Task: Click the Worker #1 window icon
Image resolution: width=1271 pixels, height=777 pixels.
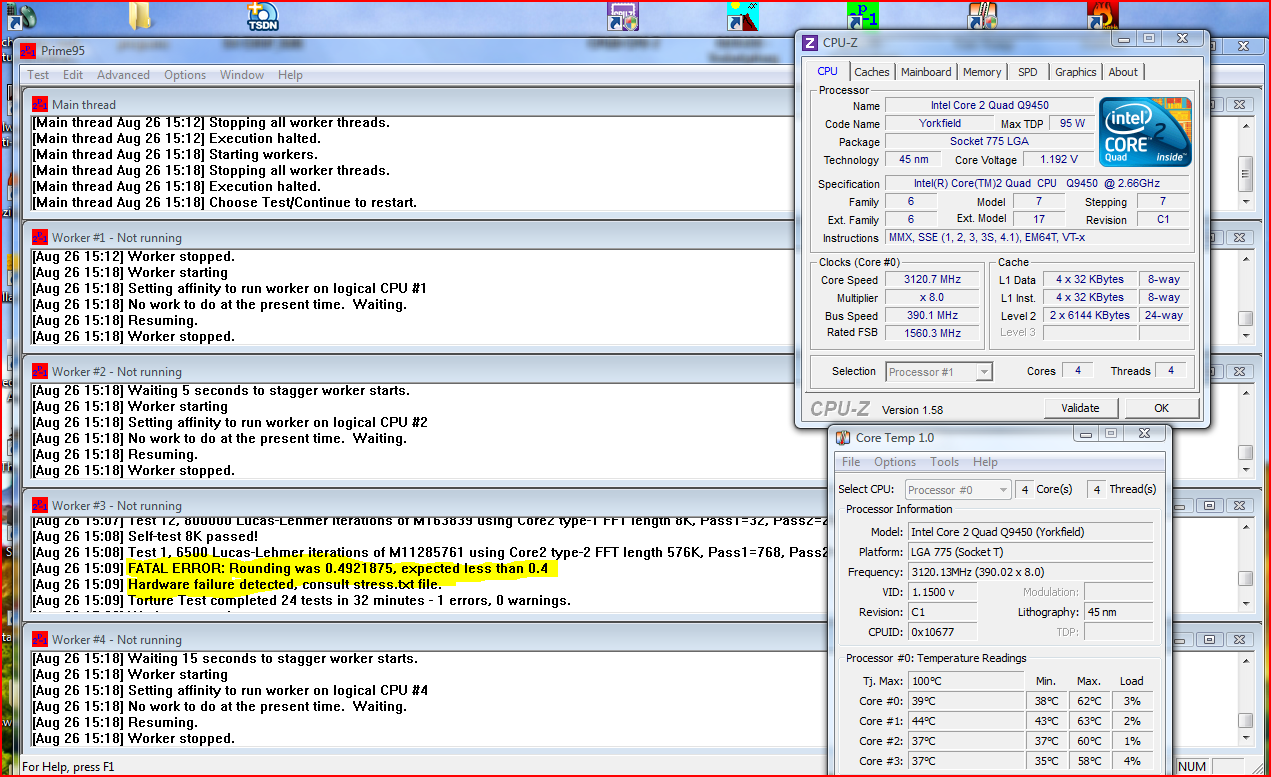Action: (x=40, y=238)
